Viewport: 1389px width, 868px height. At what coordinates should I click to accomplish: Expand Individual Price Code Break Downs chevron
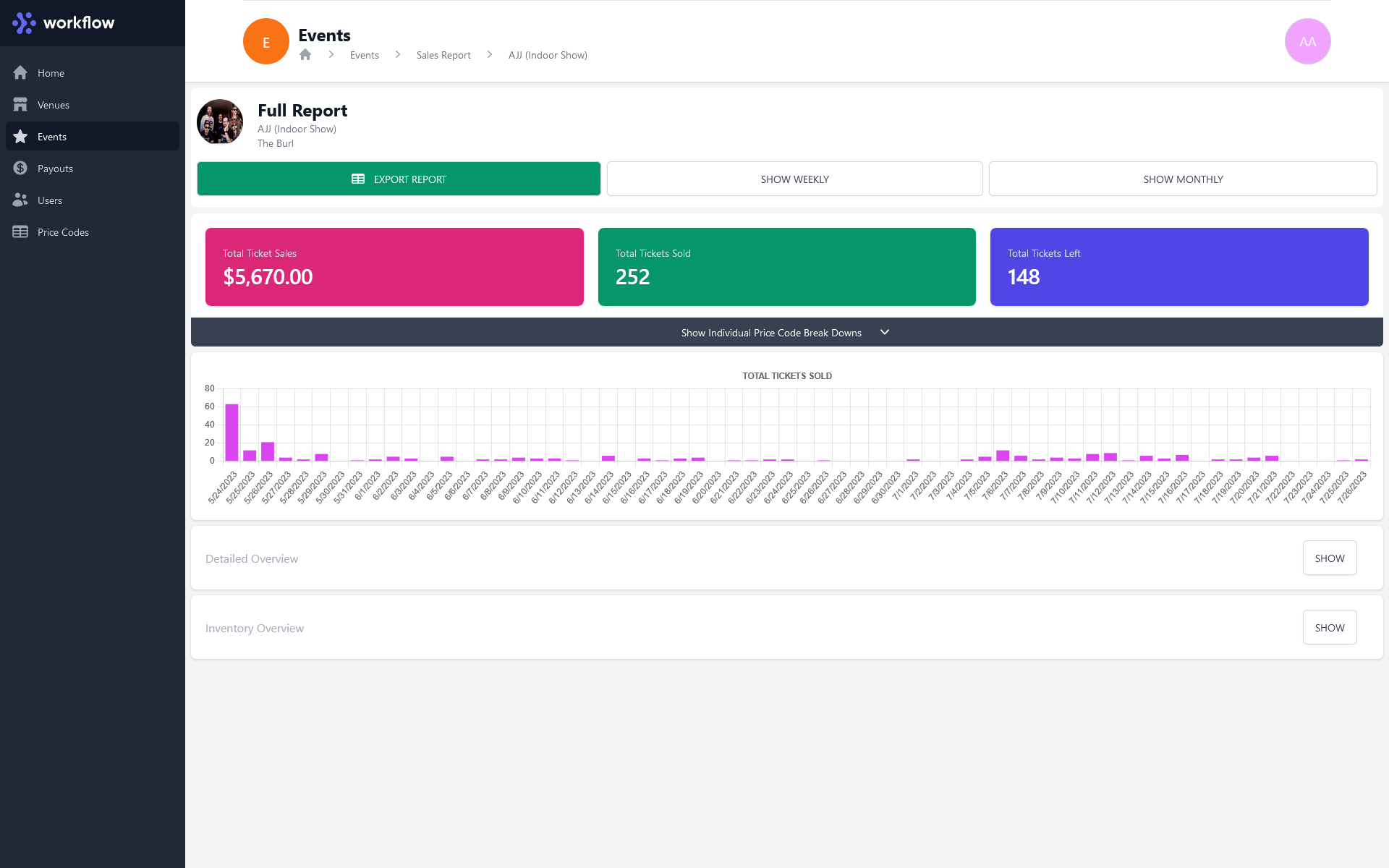click(884, 333)
